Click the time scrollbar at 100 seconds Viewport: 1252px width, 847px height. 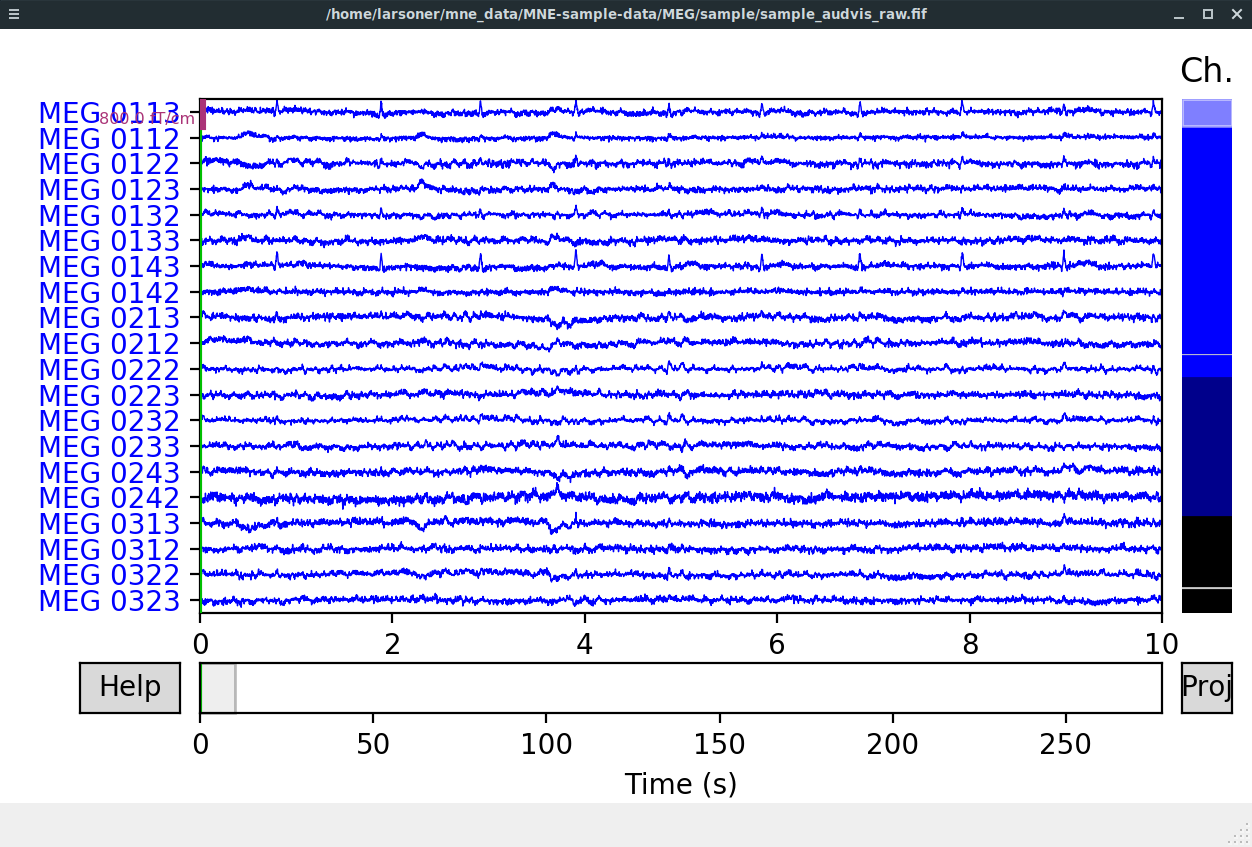(x=546, y=688)
